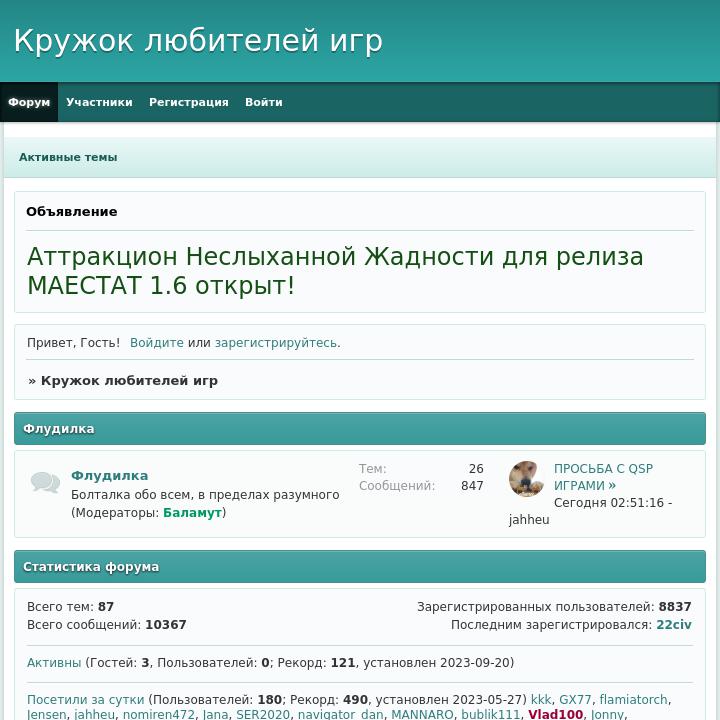Click the Сегодня 02:51:16 timestamp text
This screenshot has height=720, width=720.
click(609, 502)
